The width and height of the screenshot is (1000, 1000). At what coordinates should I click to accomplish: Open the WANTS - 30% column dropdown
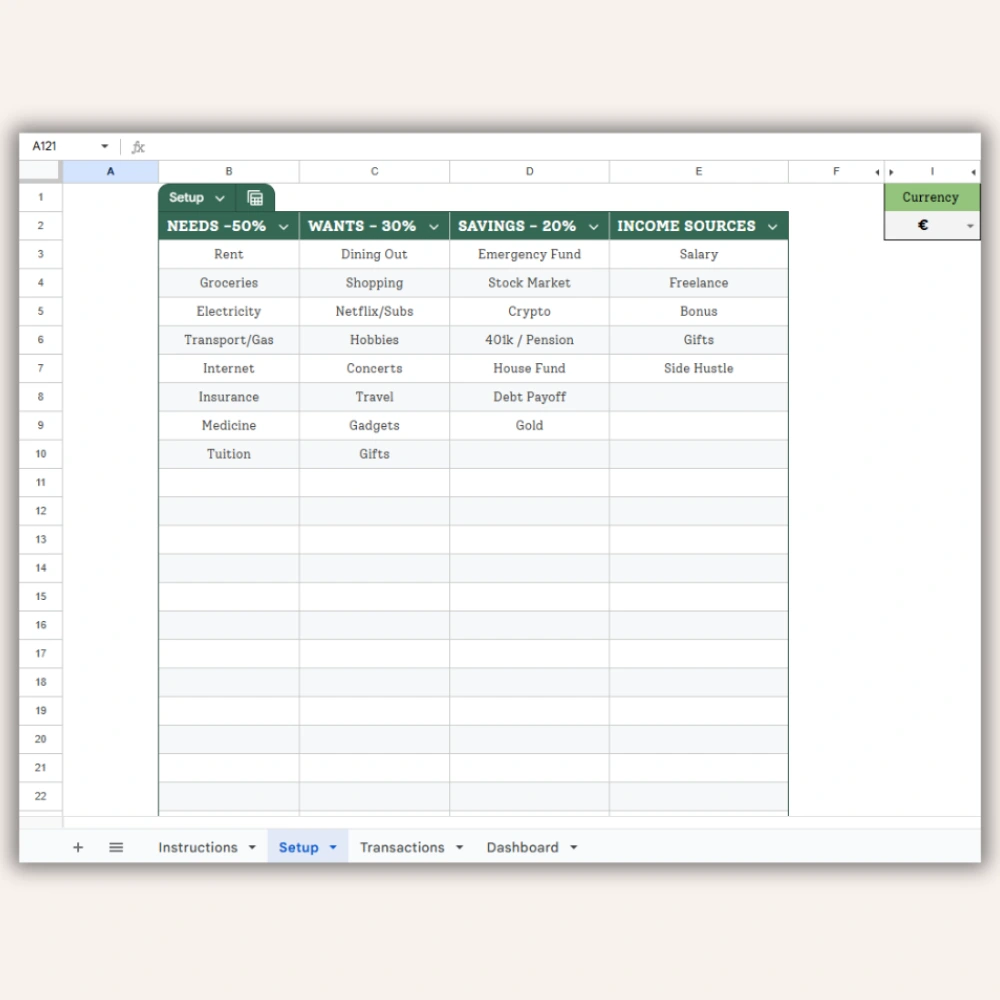[434, 226]
